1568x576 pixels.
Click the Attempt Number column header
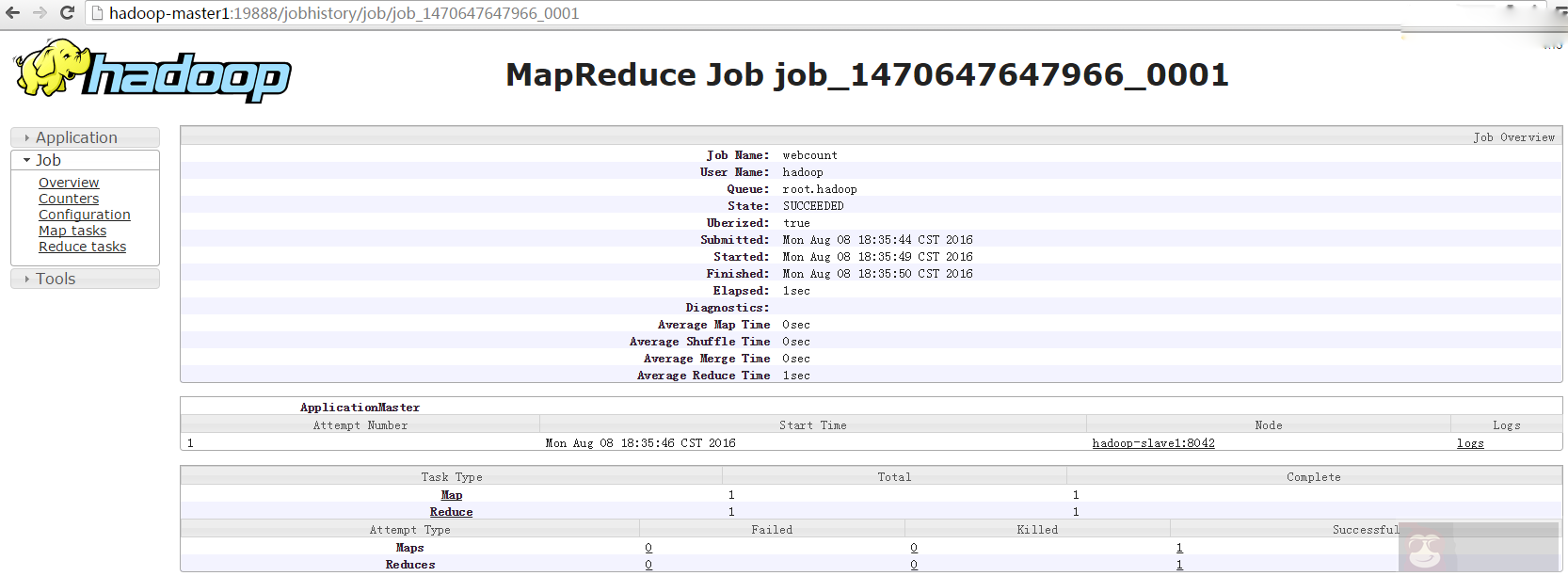(x=360, y=425)
